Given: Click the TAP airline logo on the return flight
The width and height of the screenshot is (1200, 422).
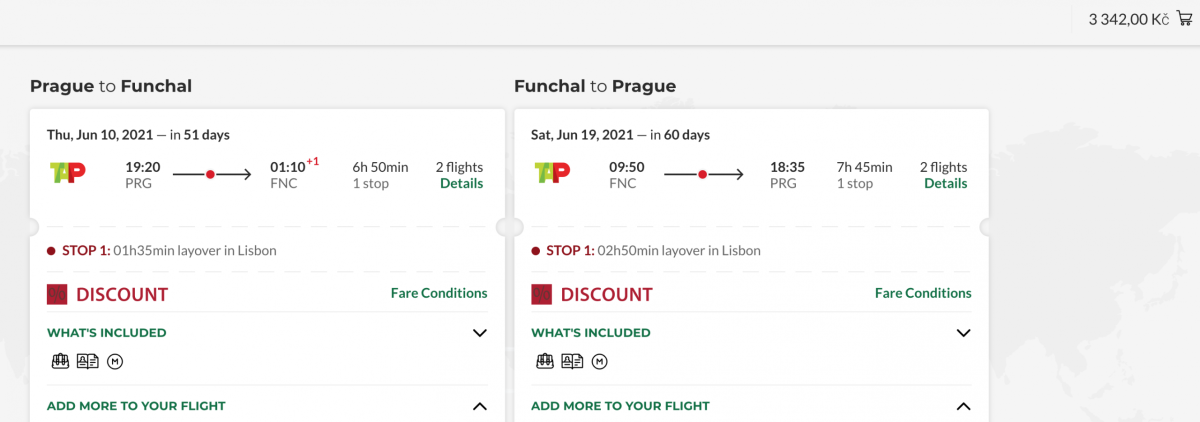Looking at the screenshot, I should (552, 173).
